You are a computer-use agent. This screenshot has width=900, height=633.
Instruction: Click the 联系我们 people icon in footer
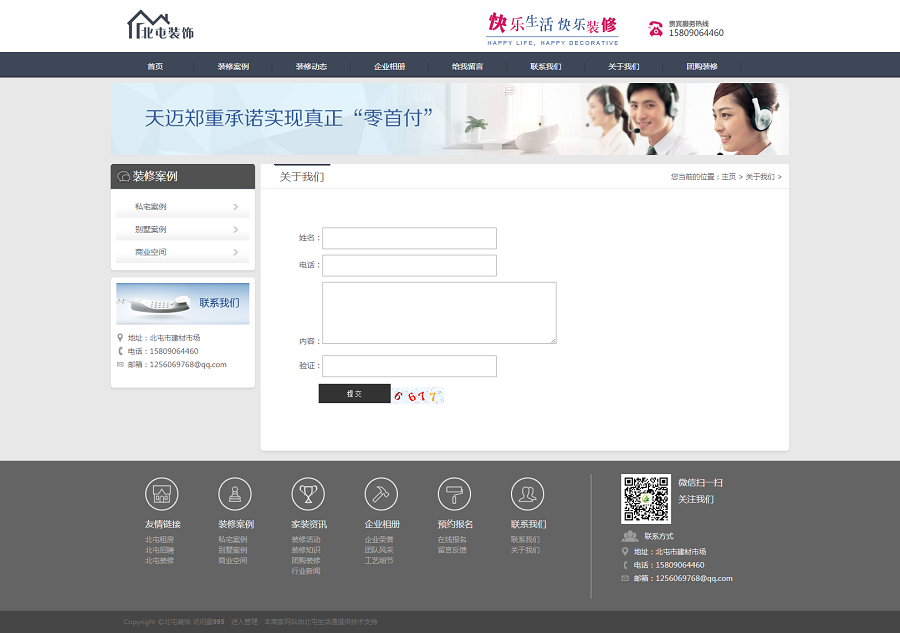527,494
